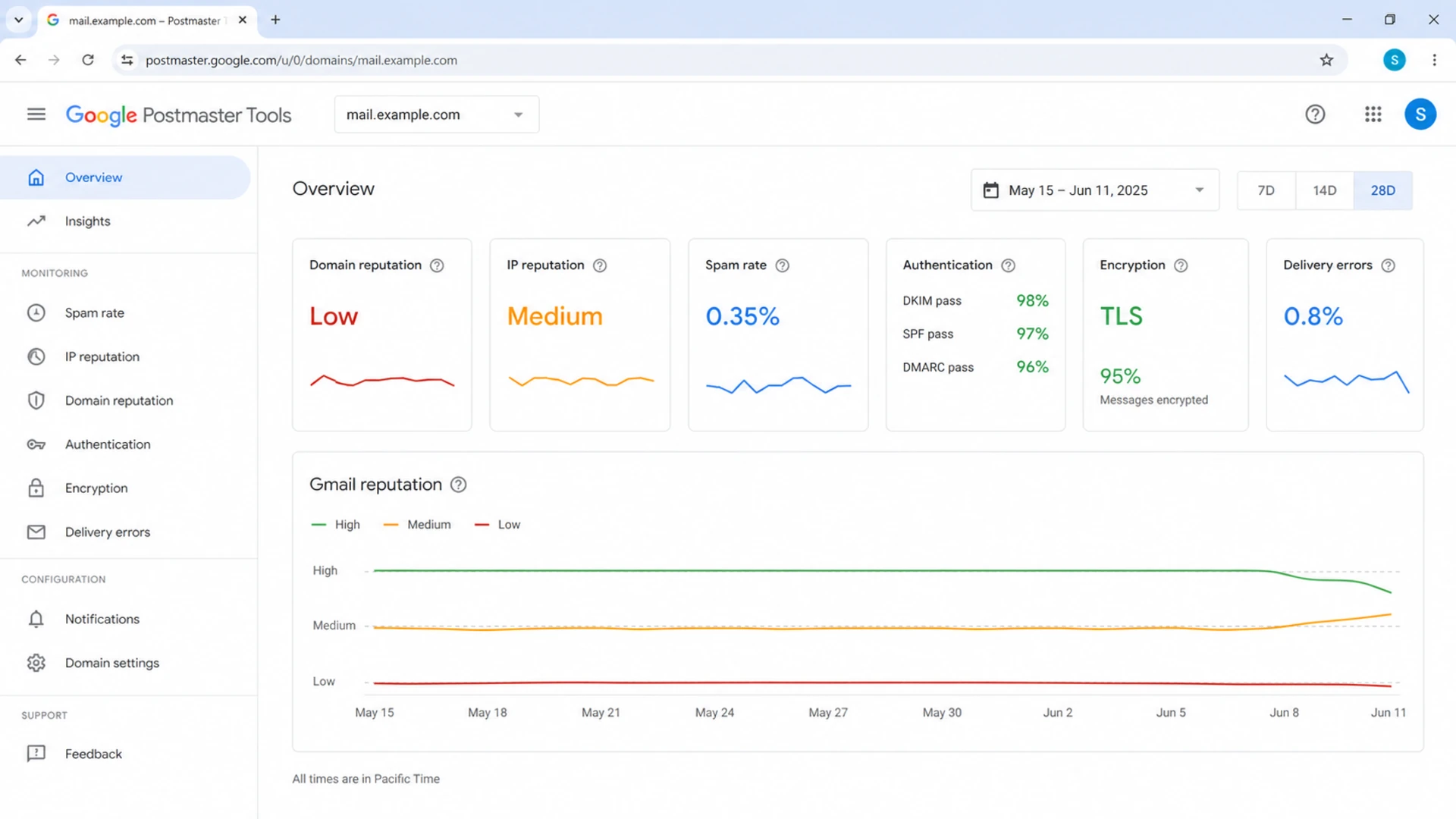Image resolution: width=1456 pixels, height=819 pixels.
Task: Click the Encryption lock icon in sidebar
Action: point(36,488)
